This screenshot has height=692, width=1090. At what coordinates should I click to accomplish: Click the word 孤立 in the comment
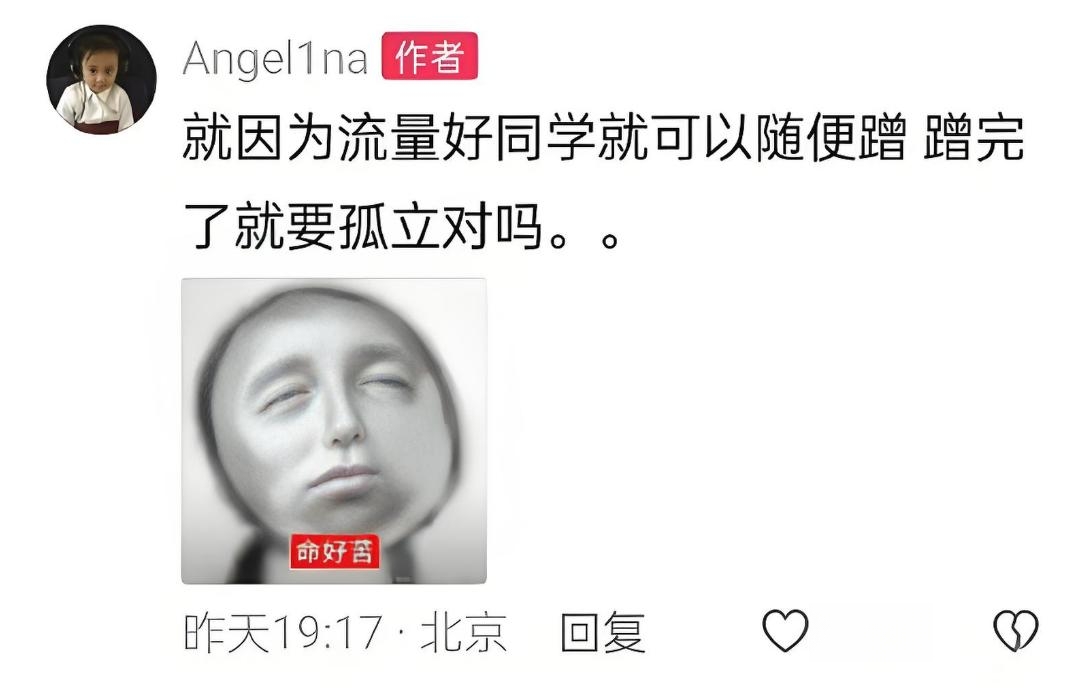point(389,227)
